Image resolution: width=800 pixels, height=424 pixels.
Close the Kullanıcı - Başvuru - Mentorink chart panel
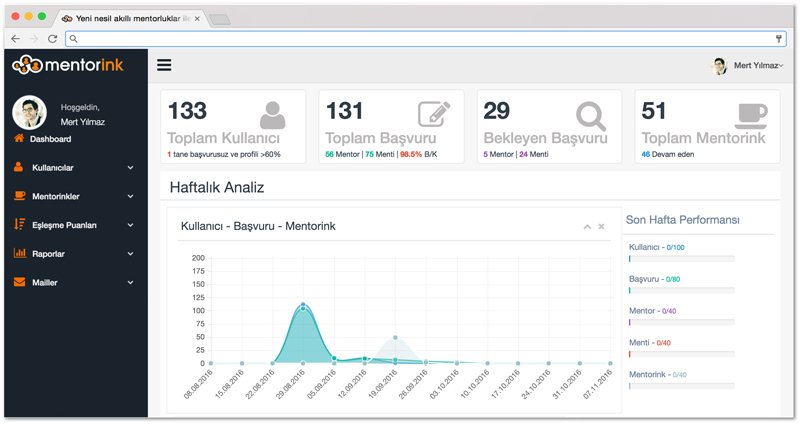point(601,227)
